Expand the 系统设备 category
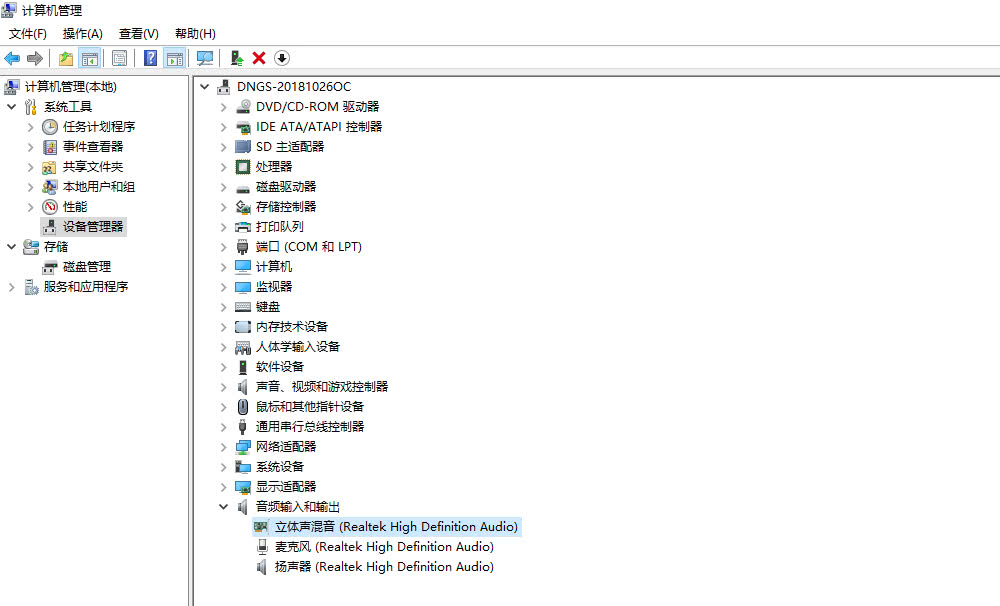The height and width of the screenshot is (606, 1000). point(223,468)
